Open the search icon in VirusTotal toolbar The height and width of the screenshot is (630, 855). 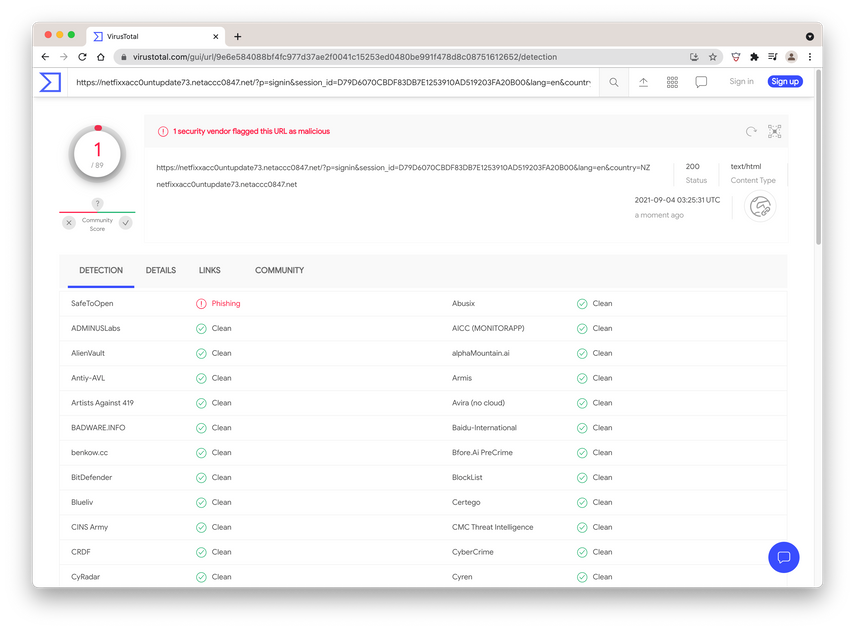pyautogui.click(x=613, y=82)
